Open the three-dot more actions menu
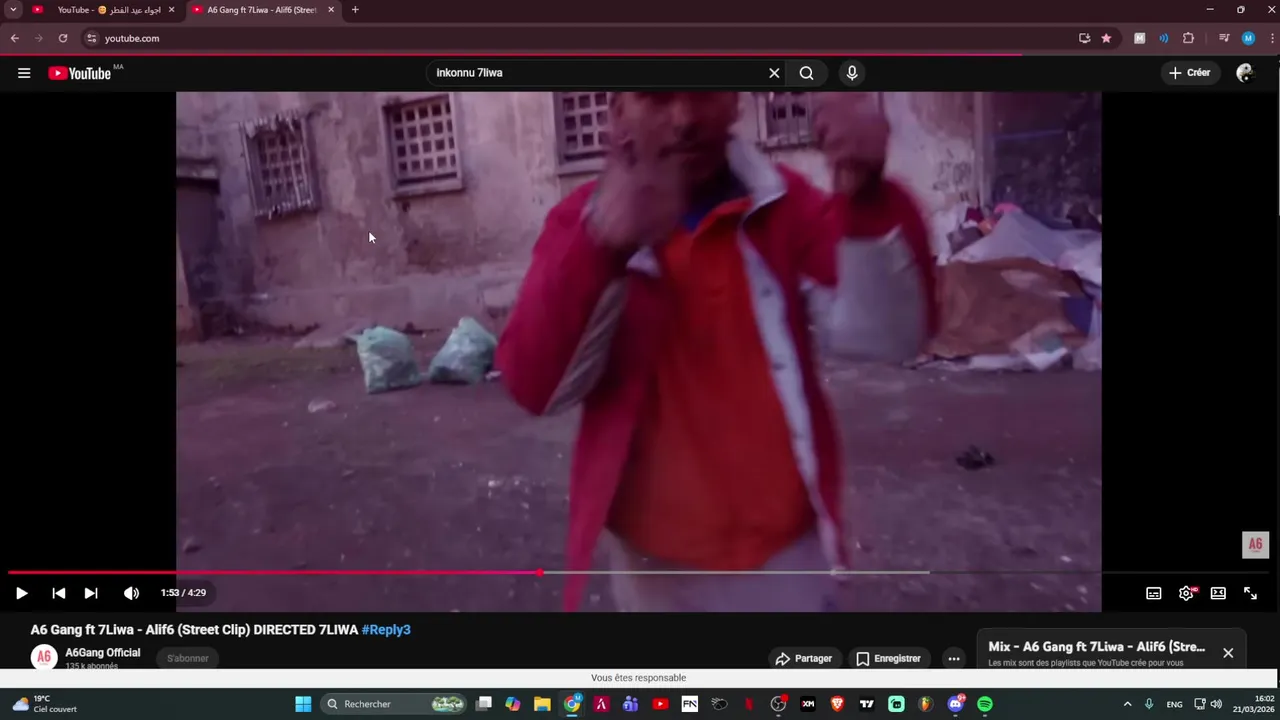The width and height of the screenshot is (1280, 720). click(954, 658)
